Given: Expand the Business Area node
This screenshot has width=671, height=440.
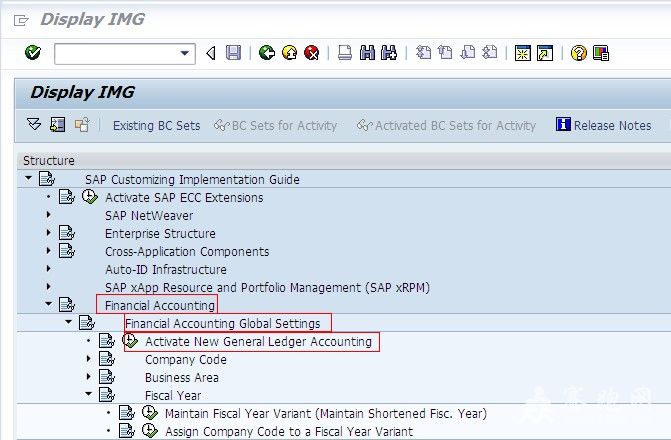Looking at the screenshot, I should coord(89,376).
